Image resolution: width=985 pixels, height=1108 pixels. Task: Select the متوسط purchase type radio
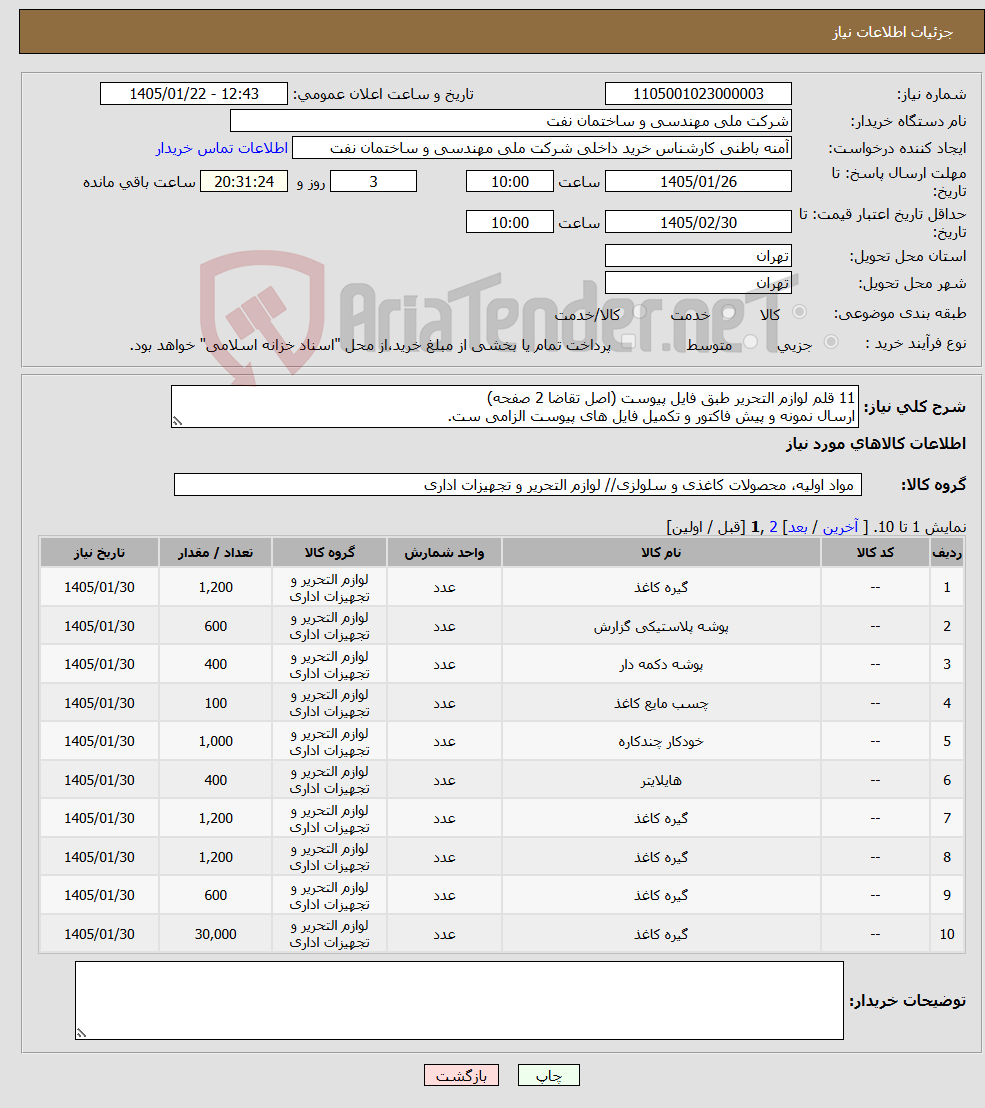click(751, 342)
